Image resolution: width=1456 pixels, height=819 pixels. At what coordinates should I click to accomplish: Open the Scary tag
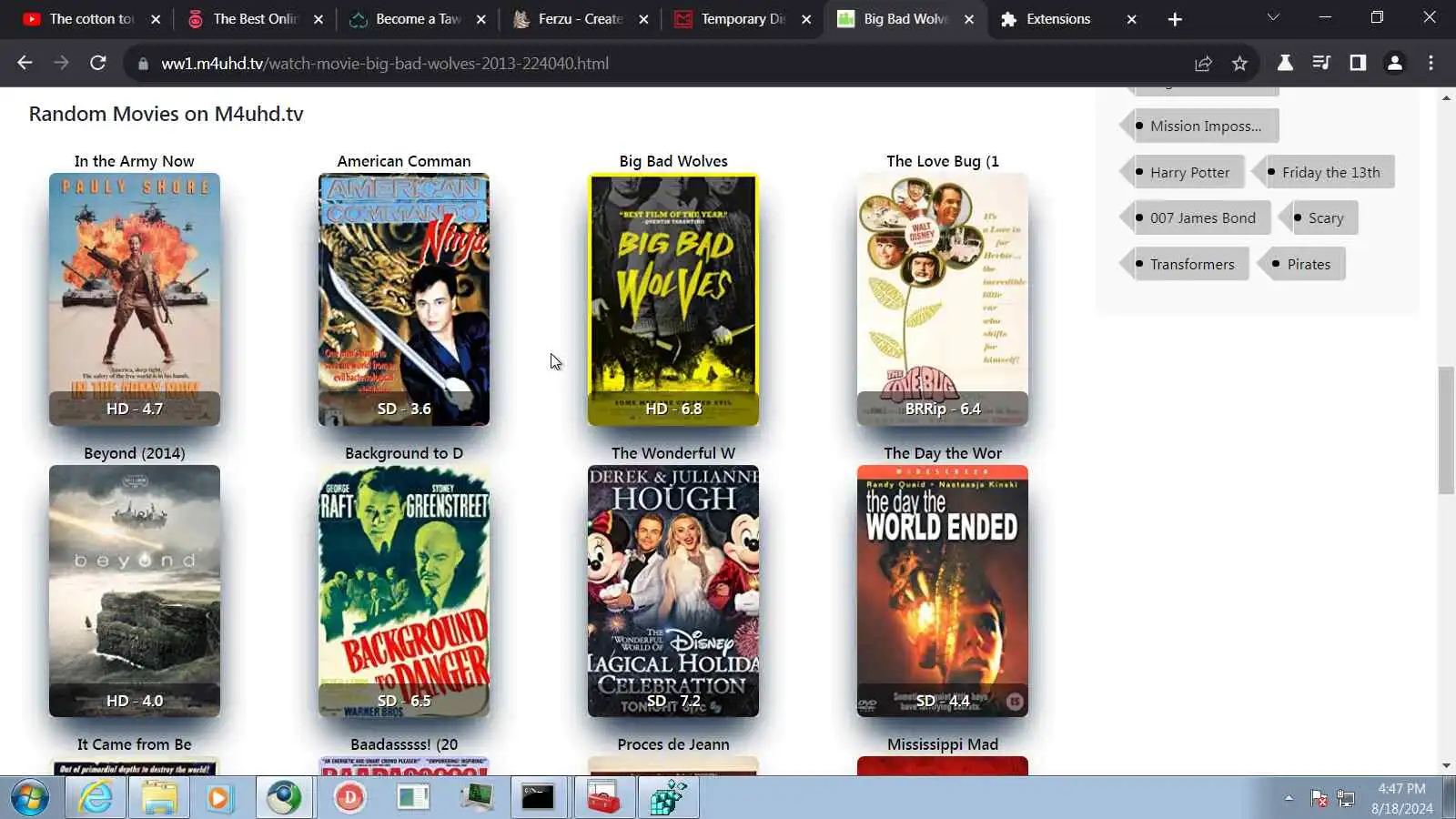coord(1319,217)
